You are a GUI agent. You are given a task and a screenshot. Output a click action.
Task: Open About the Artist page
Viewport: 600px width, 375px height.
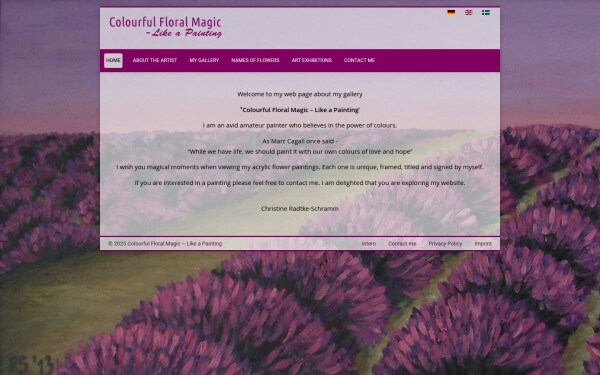pos(155,60)
